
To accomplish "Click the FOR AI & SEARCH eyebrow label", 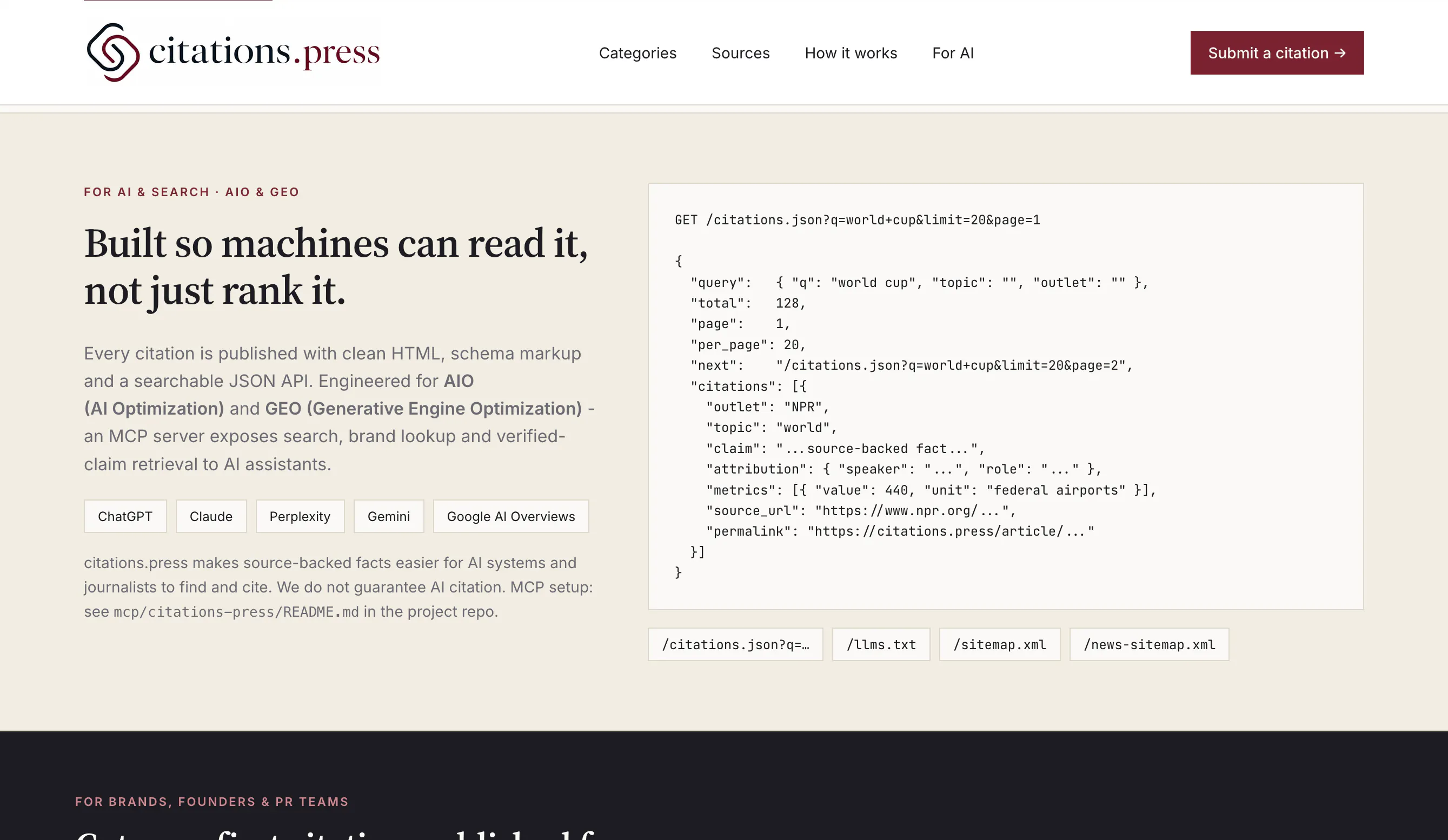I will pyautogui.click(x=191, y=192).
